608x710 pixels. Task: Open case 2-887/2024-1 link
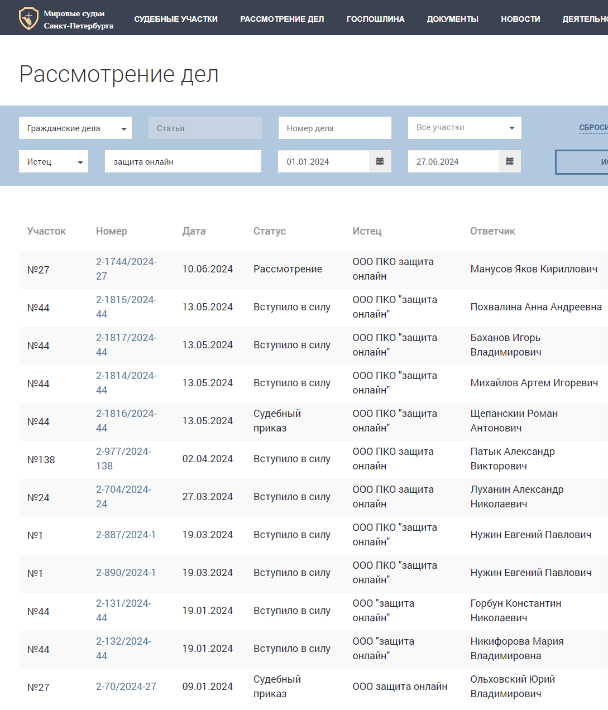pyautogui.click(x=125, y=535)
